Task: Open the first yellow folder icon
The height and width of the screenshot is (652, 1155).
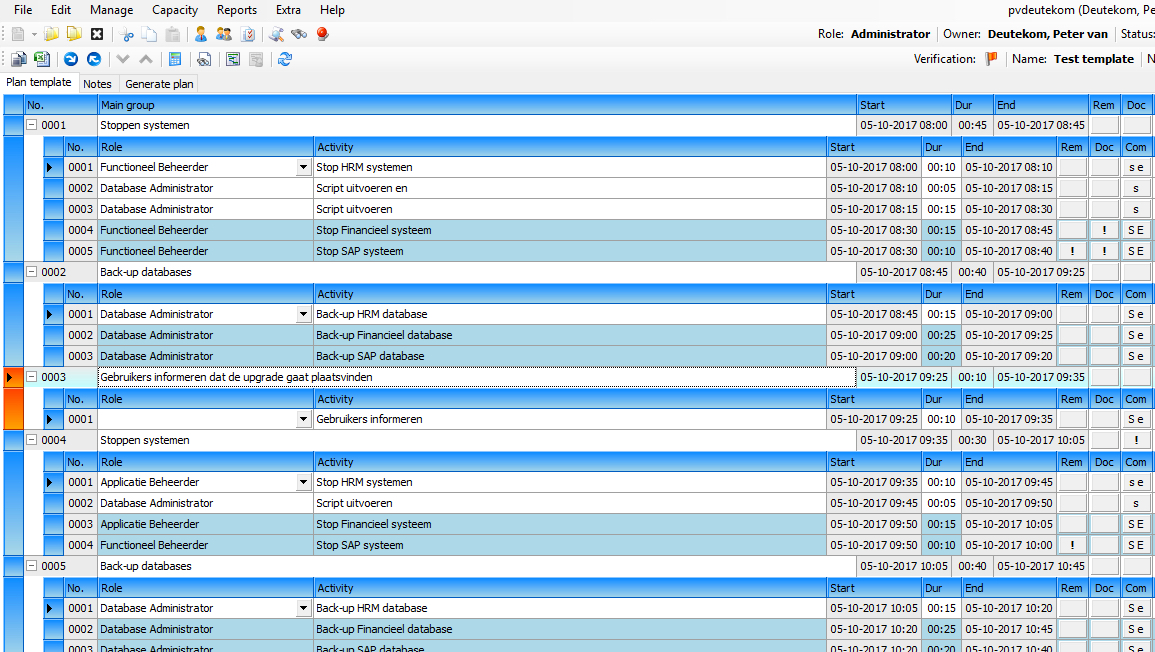Action: pos(52,34)
